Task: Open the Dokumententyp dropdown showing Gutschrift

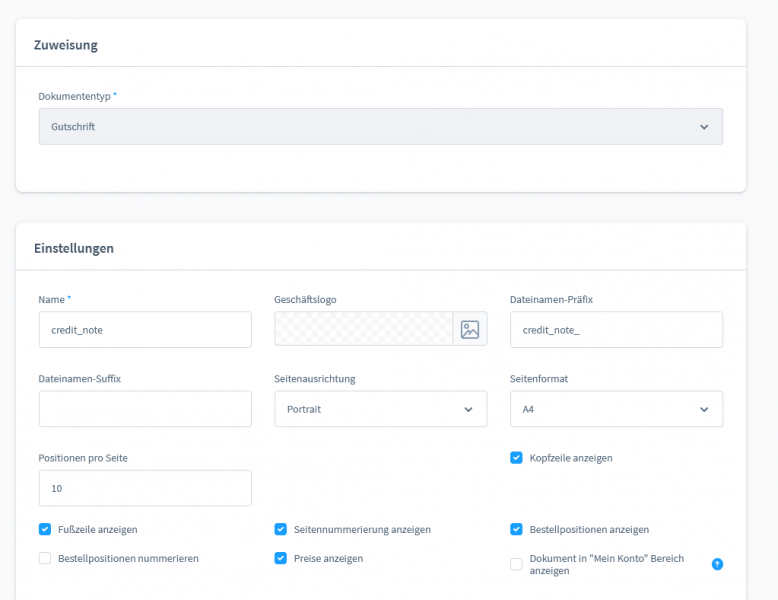Action: click(x=380, y=127)
